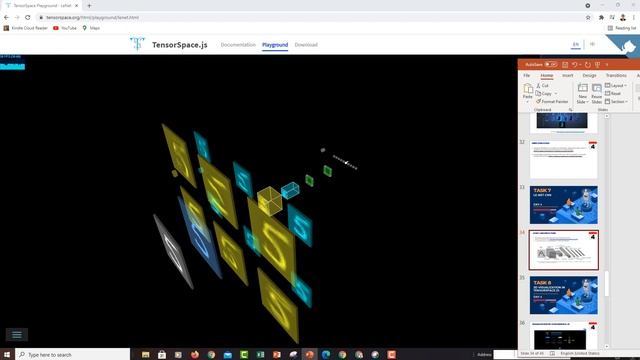Open the Undo history dropdown arrow
This screenshot has height=360, width=640.
pos(580,64)
